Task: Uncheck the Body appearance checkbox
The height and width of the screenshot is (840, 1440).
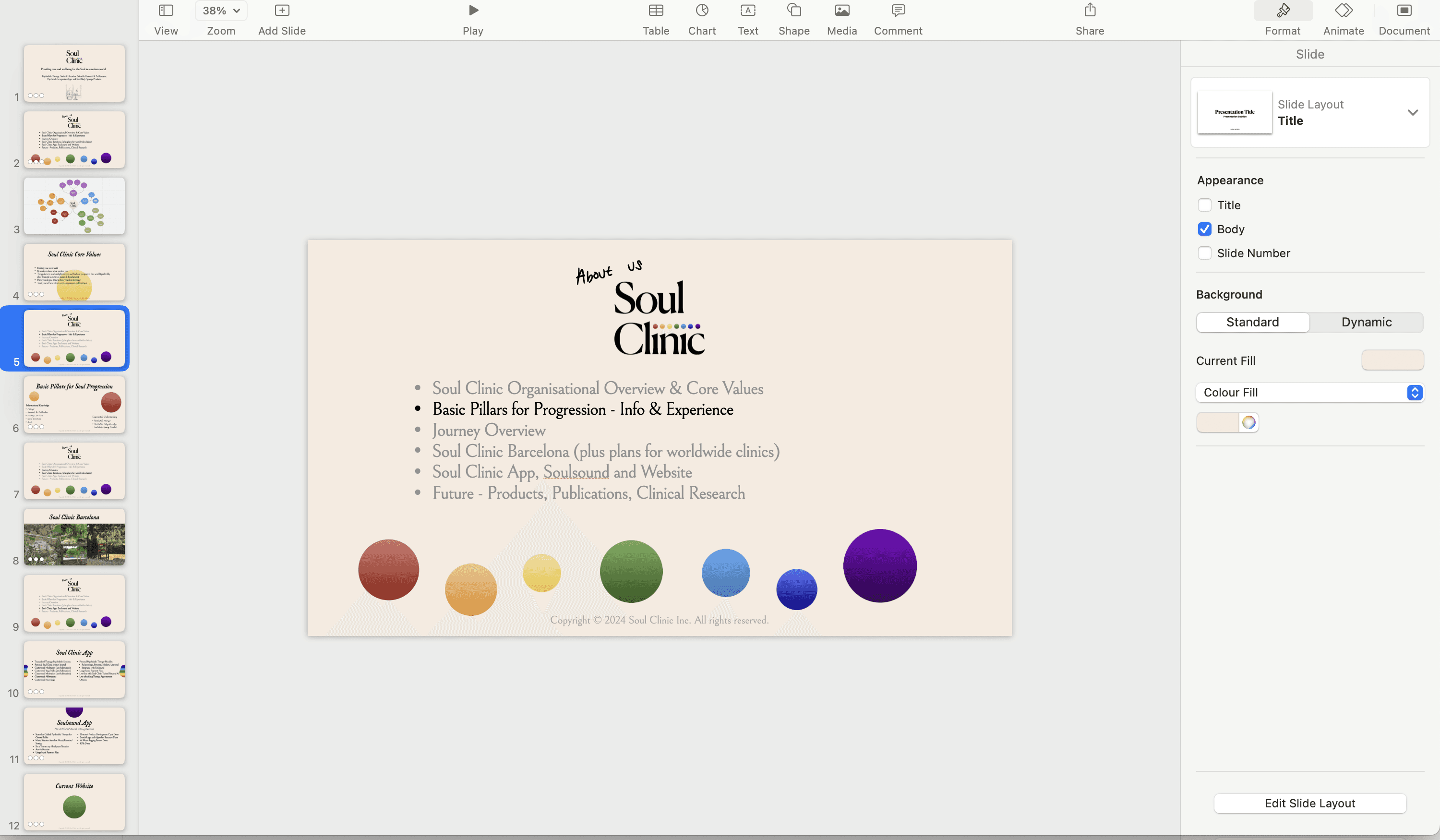Action: tap(1204, 229)
